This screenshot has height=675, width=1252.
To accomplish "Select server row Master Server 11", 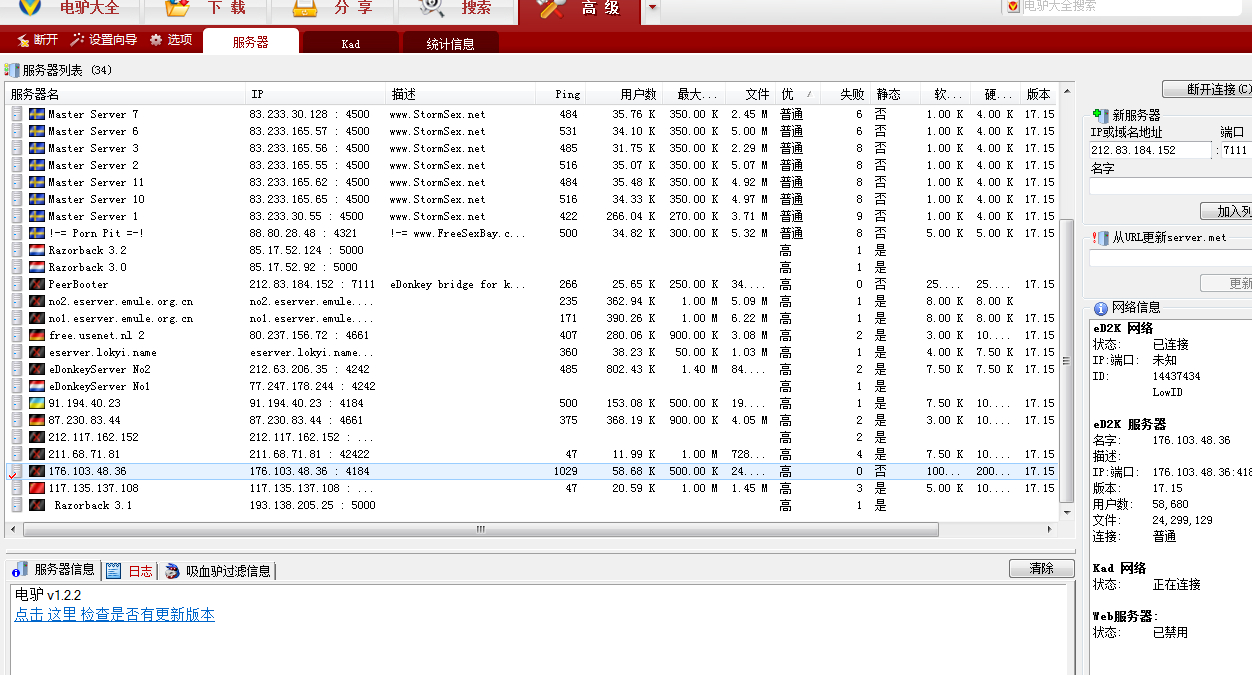I will pyautogui.click(x=532, y=182).
